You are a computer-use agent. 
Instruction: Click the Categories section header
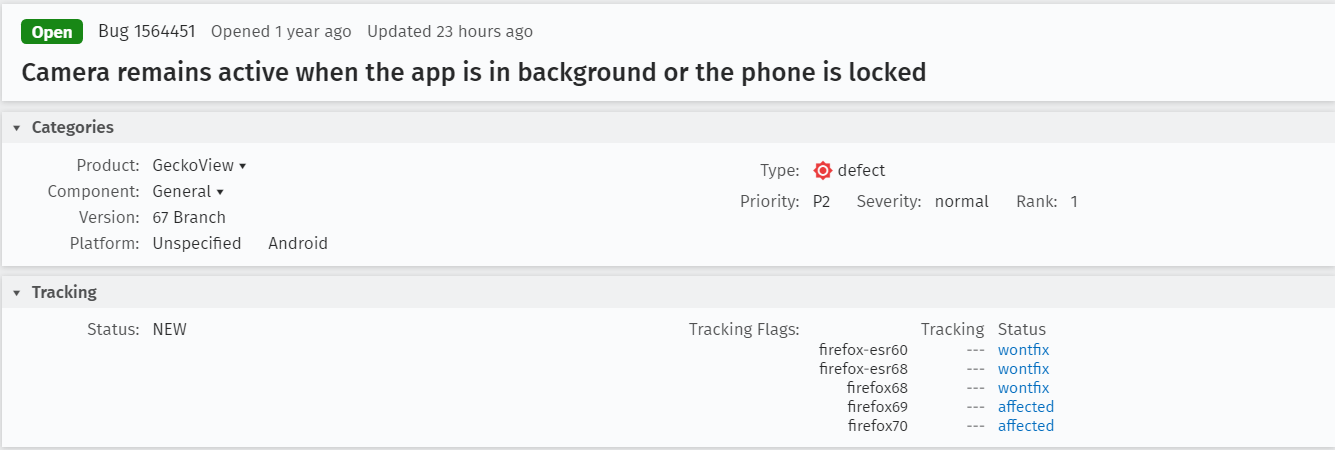[x=667, y=128]
